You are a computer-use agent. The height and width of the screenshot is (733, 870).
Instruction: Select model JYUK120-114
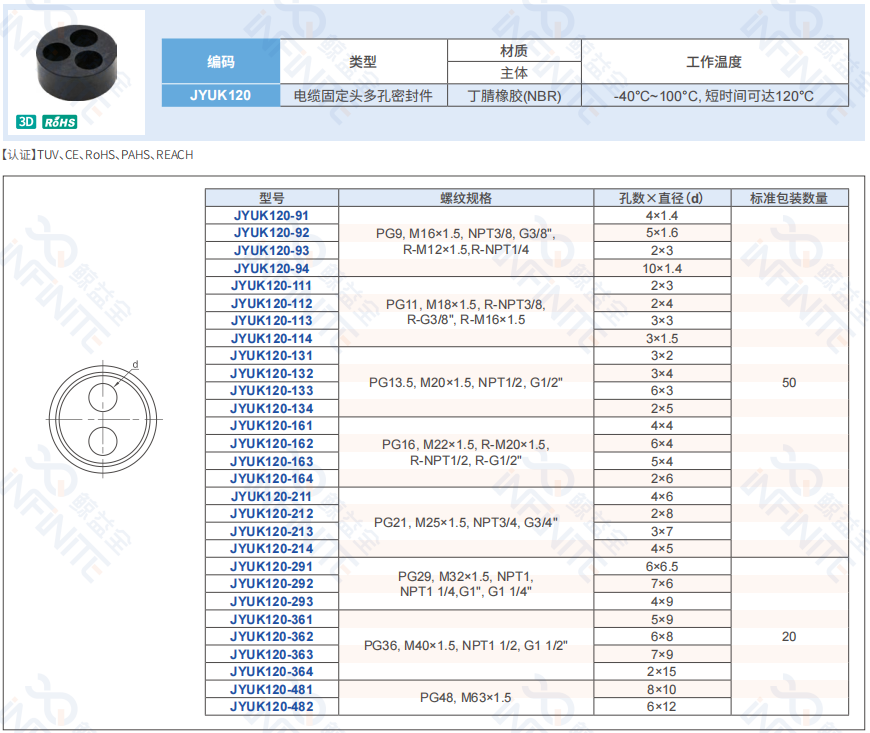tap(271, 338)
